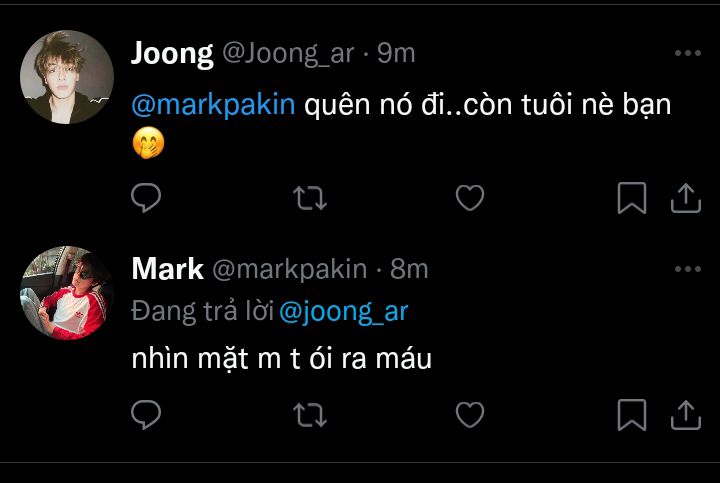This screenshot has height=483, width=720.
Task: Open Mark's tweet text "nhìn mặt m t ói ra máu"
Action: tap(281, 358)
